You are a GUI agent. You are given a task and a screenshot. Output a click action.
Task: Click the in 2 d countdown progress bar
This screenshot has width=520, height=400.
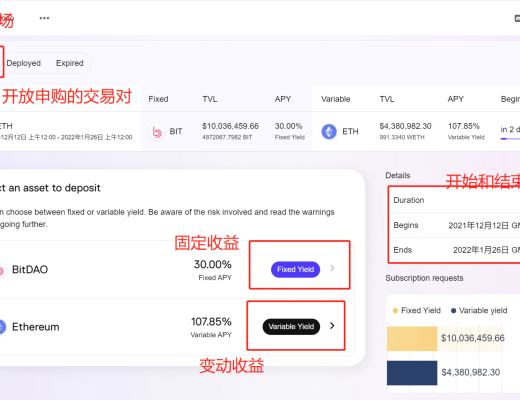(x=510, y=139)
